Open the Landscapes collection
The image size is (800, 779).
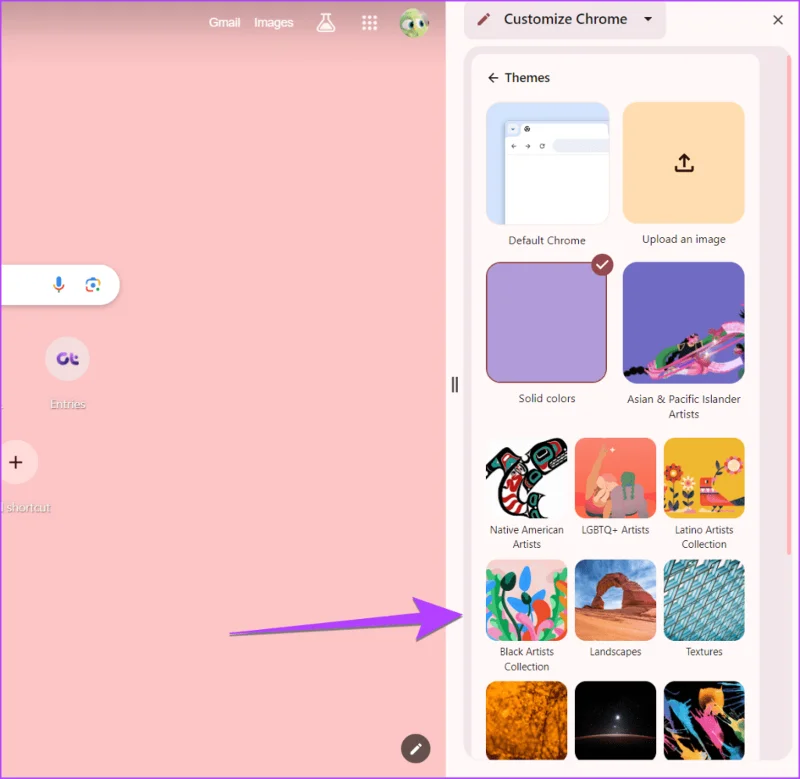615,600
